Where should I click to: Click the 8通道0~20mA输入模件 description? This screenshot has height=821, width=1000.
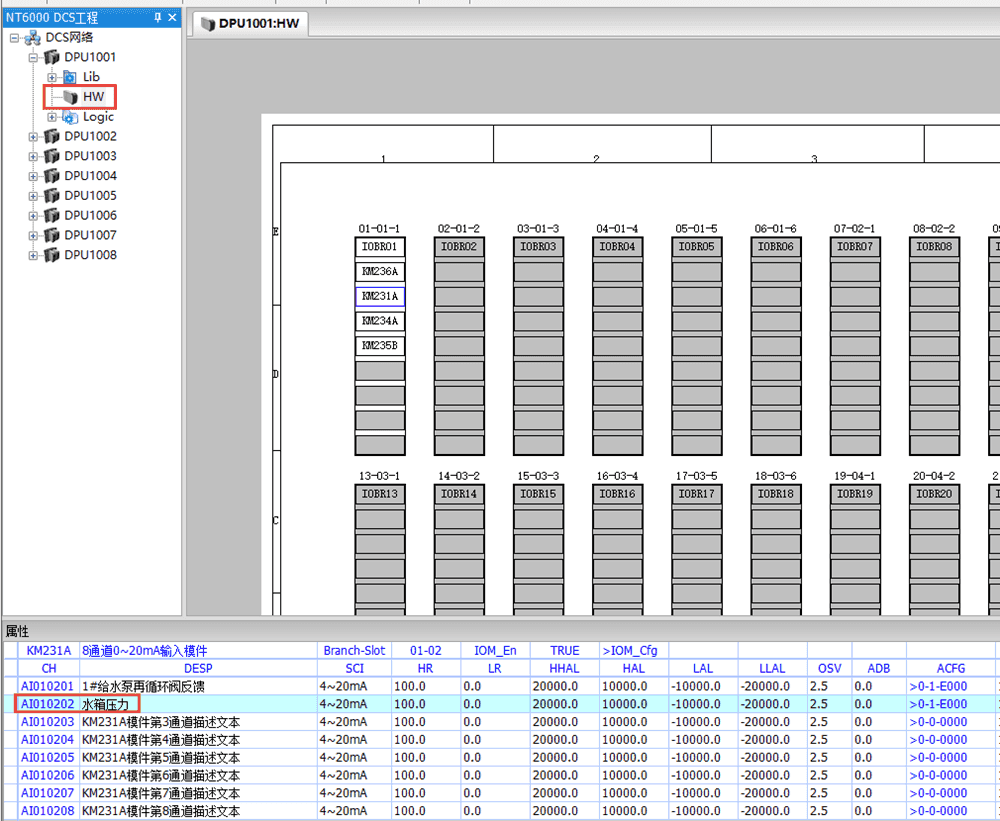(x=198, y=651)
